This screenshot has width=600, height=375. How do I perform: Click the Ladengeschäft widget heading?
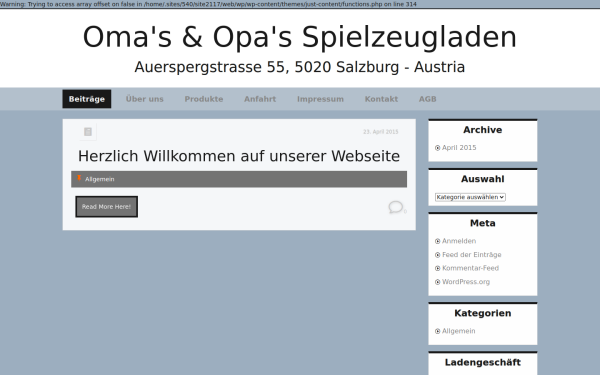[x=483, y=362]
